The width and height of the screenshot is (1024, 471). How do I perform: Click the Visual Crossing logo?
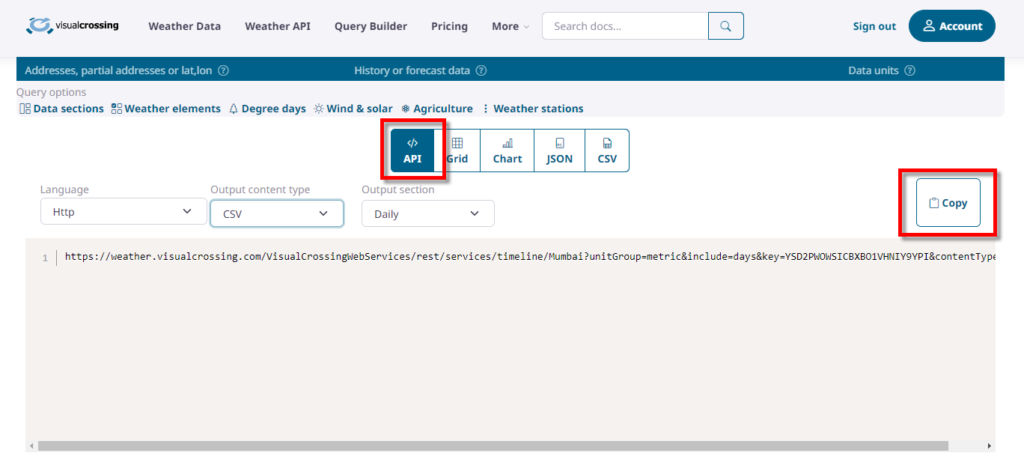click(73, 26)
